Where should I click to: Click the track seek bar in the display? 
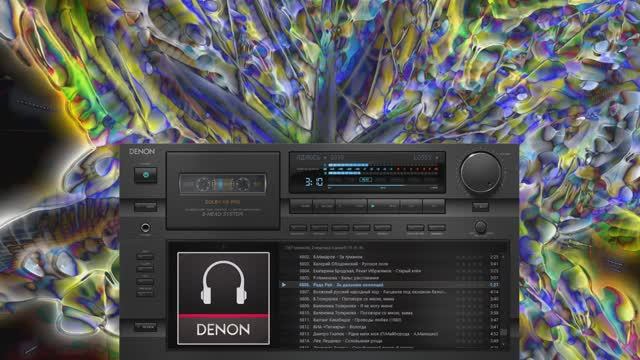(x=382, y=185)
